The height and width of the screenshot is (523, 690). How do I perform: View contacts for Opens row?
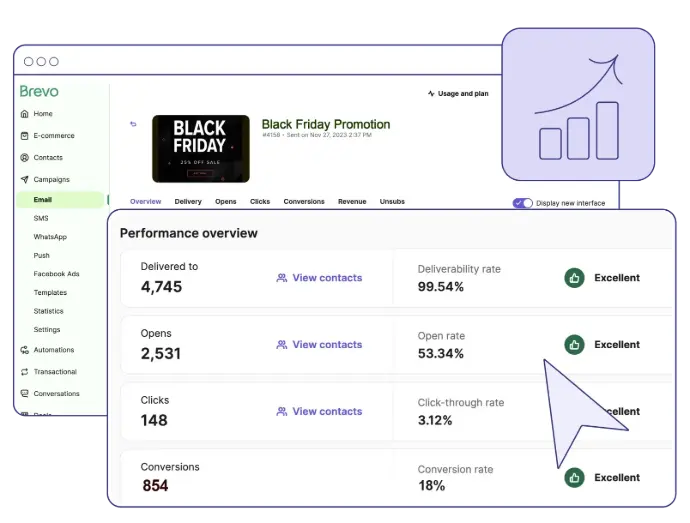click(x=319, y=345)
